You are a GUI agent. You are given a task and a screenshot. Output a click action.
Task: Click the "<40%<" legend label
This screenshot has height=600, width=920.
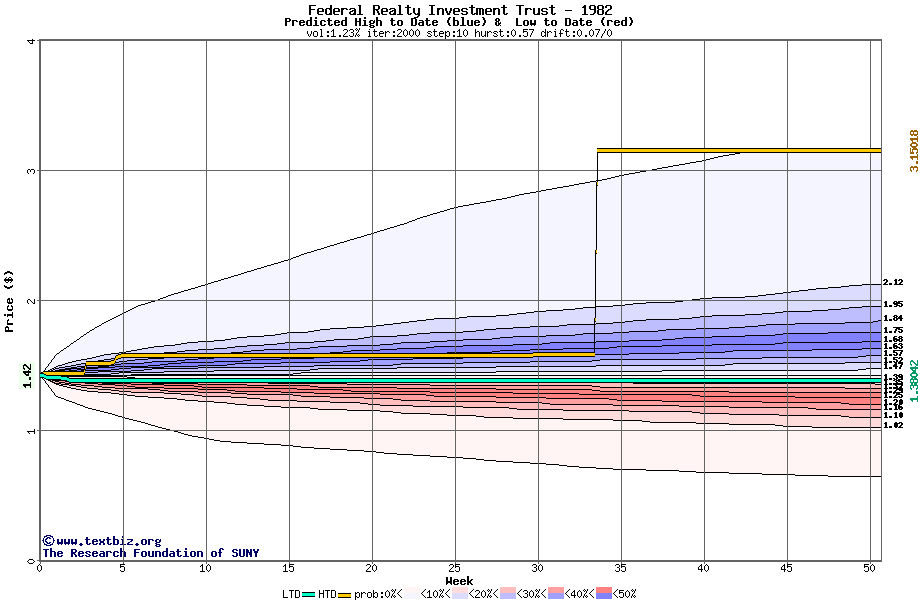point(580,594)
